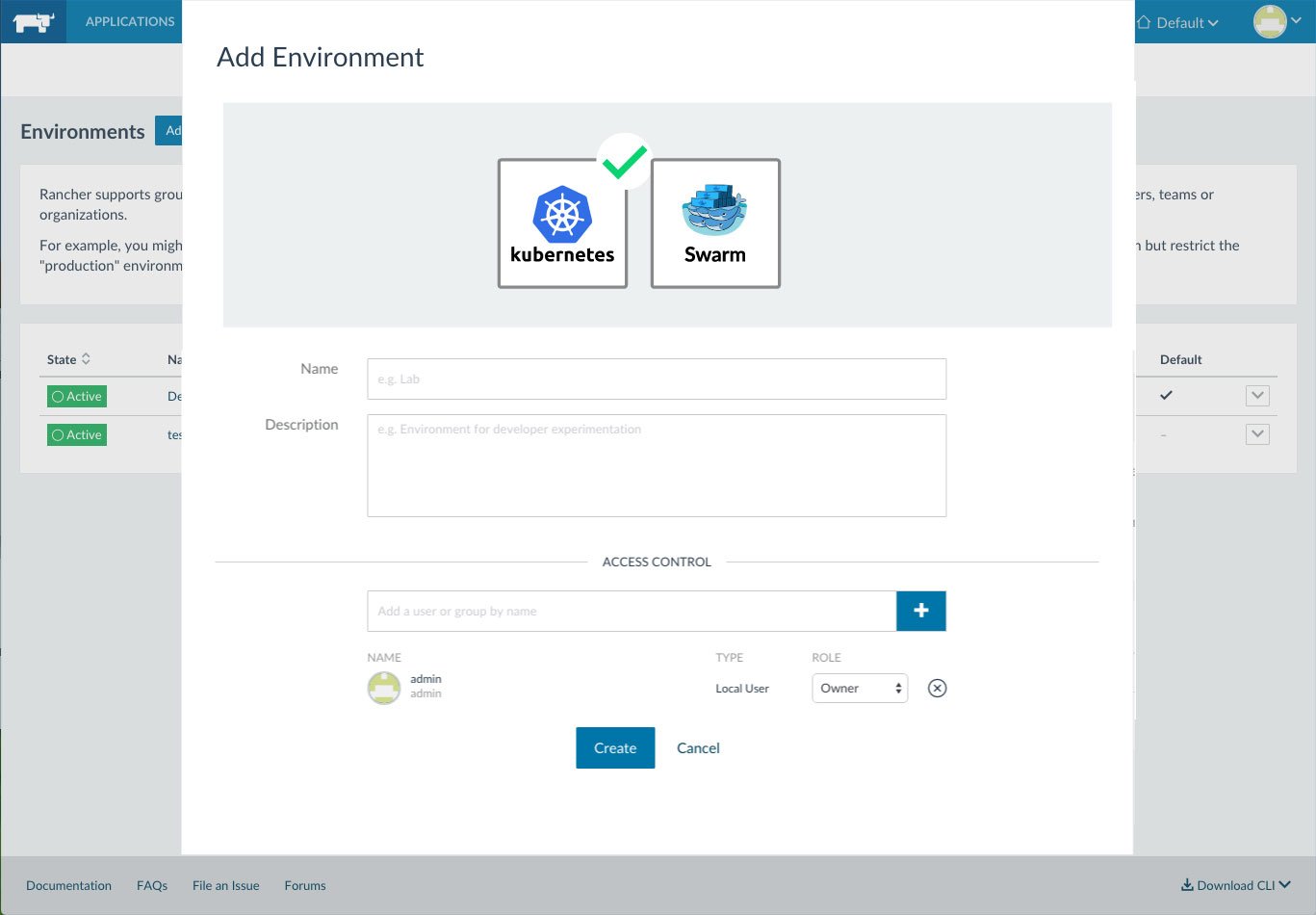Click the 'Local User' type text

click(742, 689)
